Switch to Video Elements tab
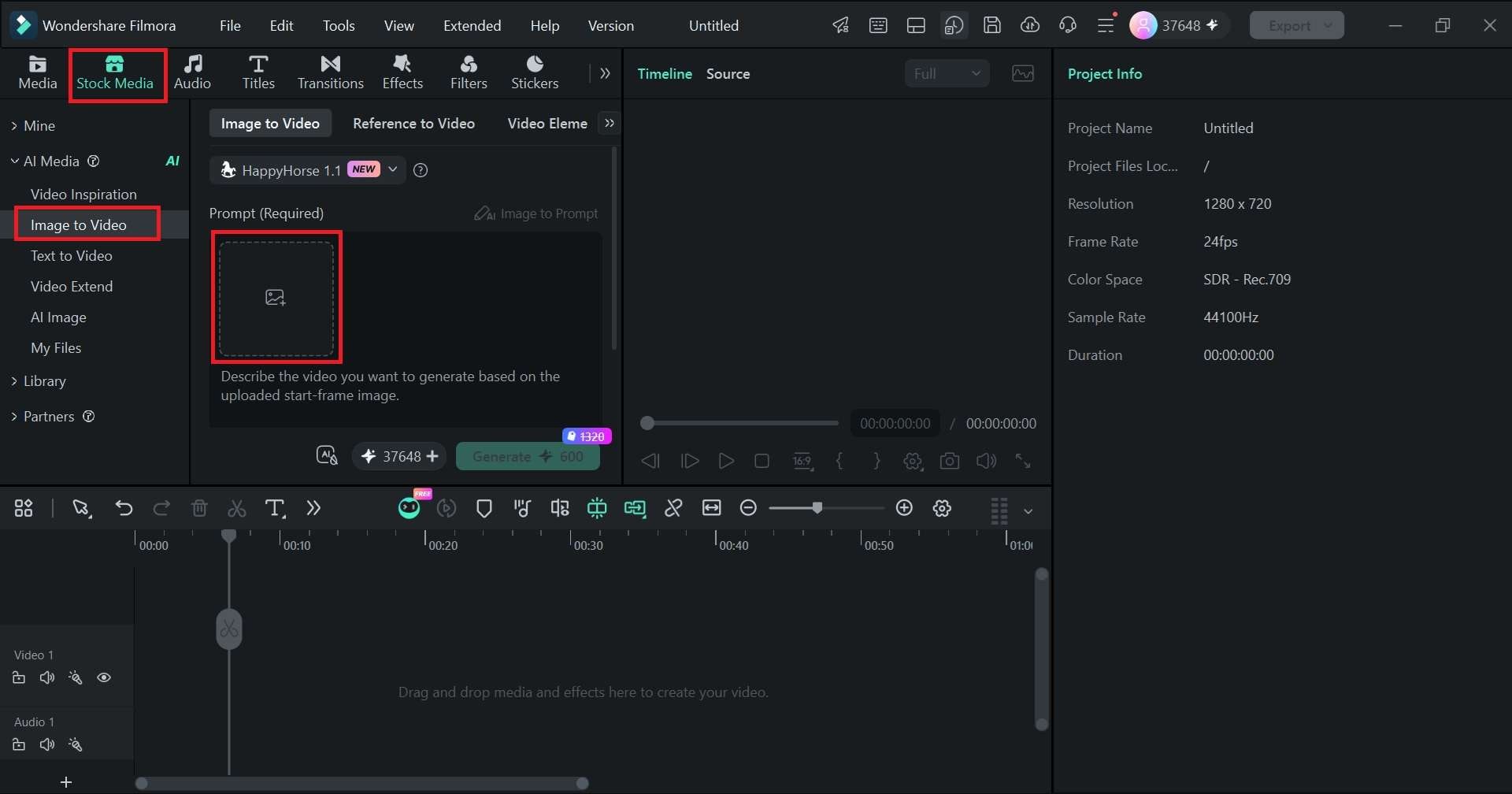The image size is (1512, 794). pyautogui.click(x=547, y=123)
